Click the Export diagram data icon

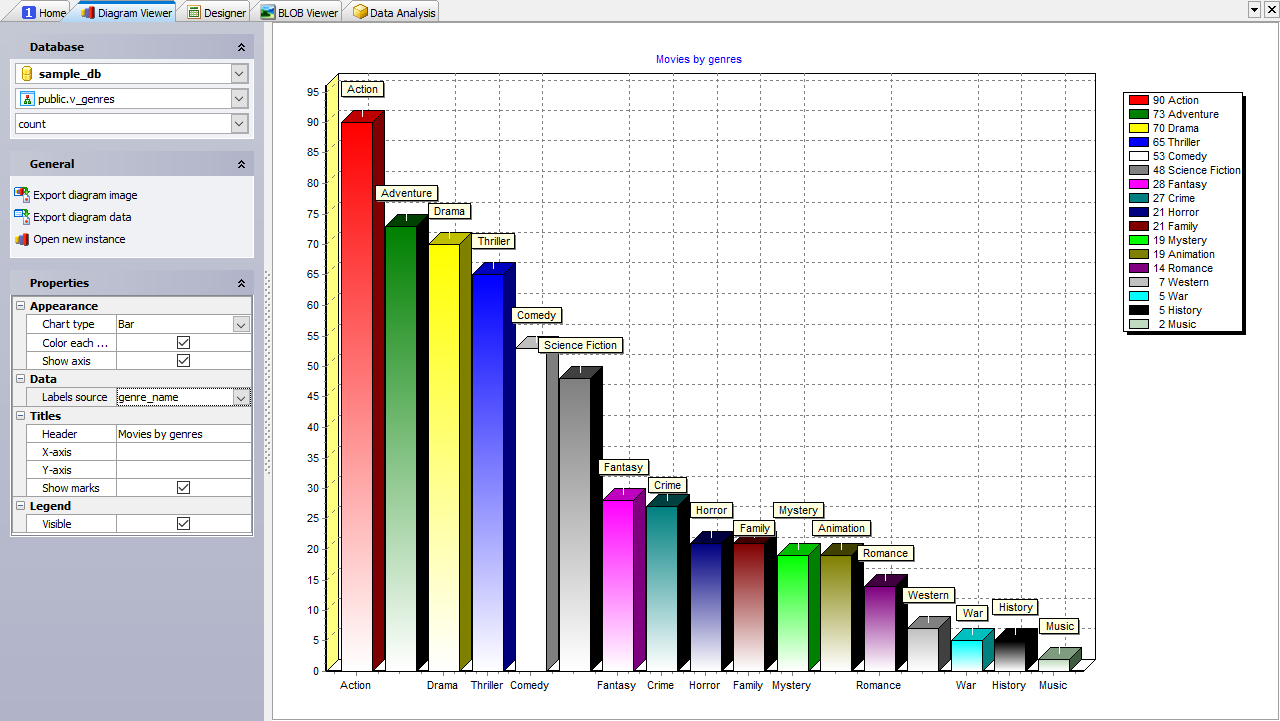22,217
